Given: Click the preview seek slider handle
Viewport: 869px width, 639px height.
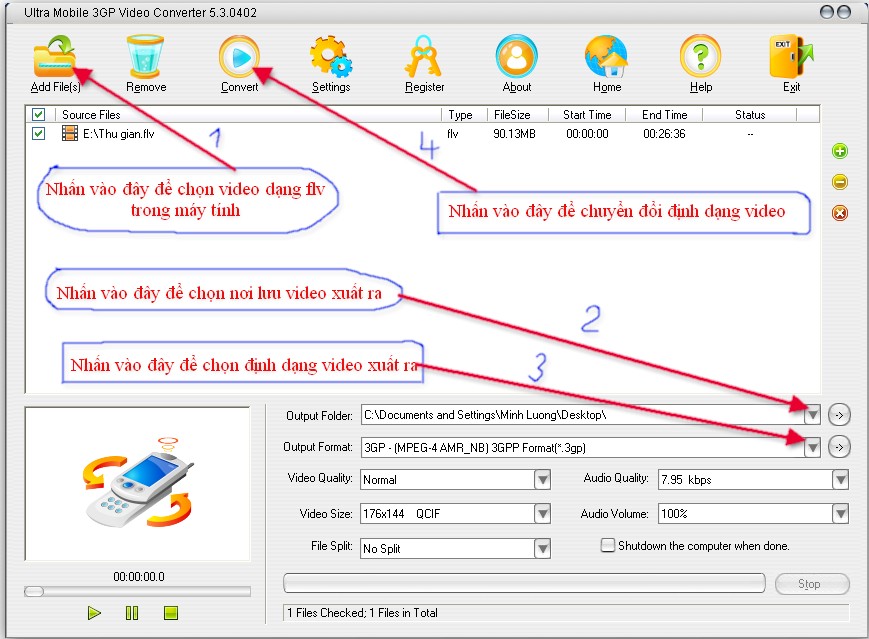Looking at the screenshot, I should (34, 591).
